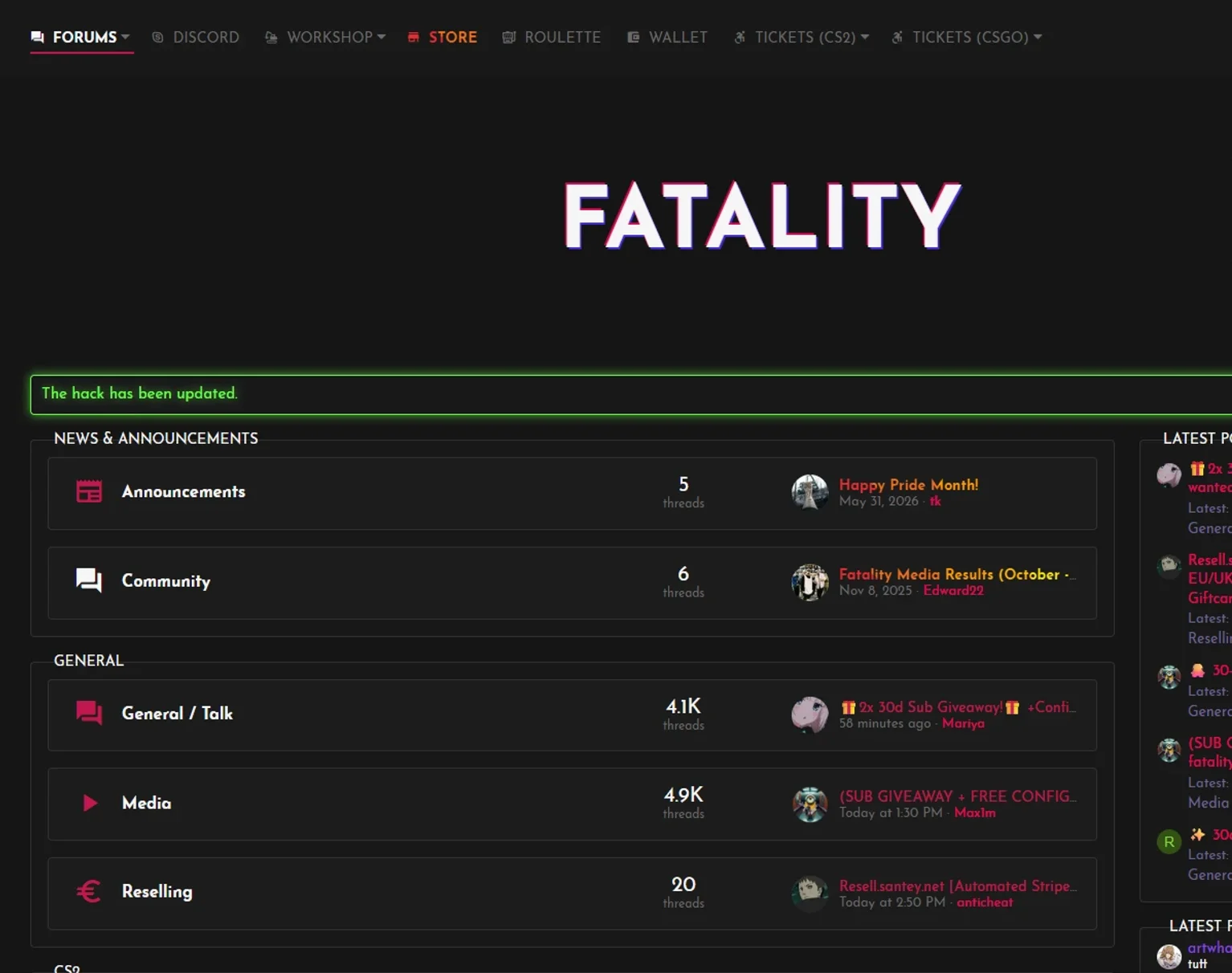Visit user Maxlm's profile link
The image size is (1232, 973).
(975, 812)
